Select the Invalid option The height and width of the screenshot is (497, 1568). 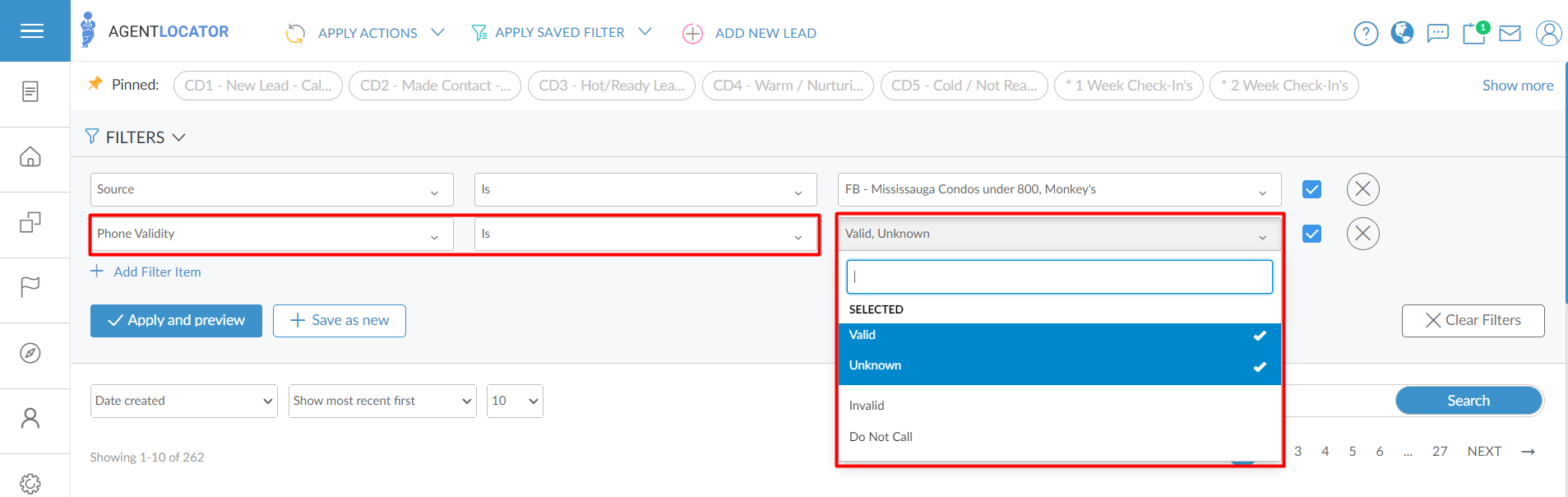tap(1059, 405)
